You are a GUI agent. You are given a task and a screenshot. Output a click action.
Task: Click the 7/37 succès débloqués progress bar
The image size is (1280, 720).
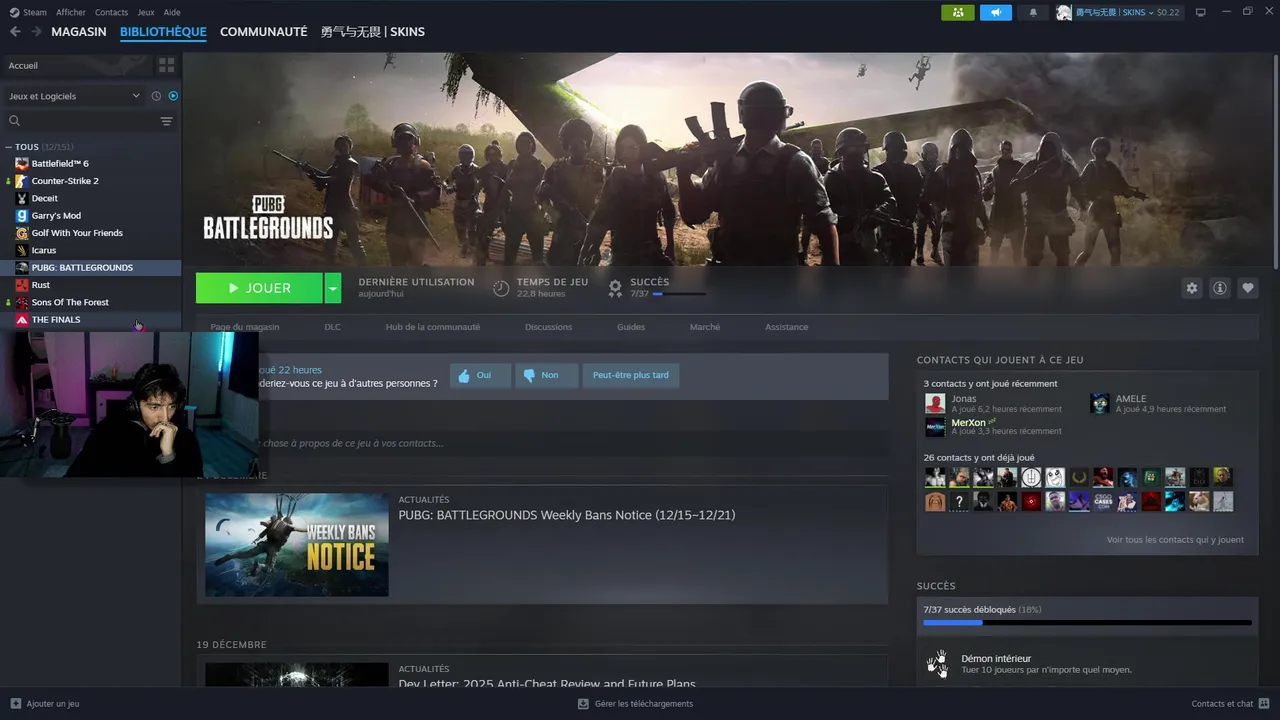pos(1087,622)
